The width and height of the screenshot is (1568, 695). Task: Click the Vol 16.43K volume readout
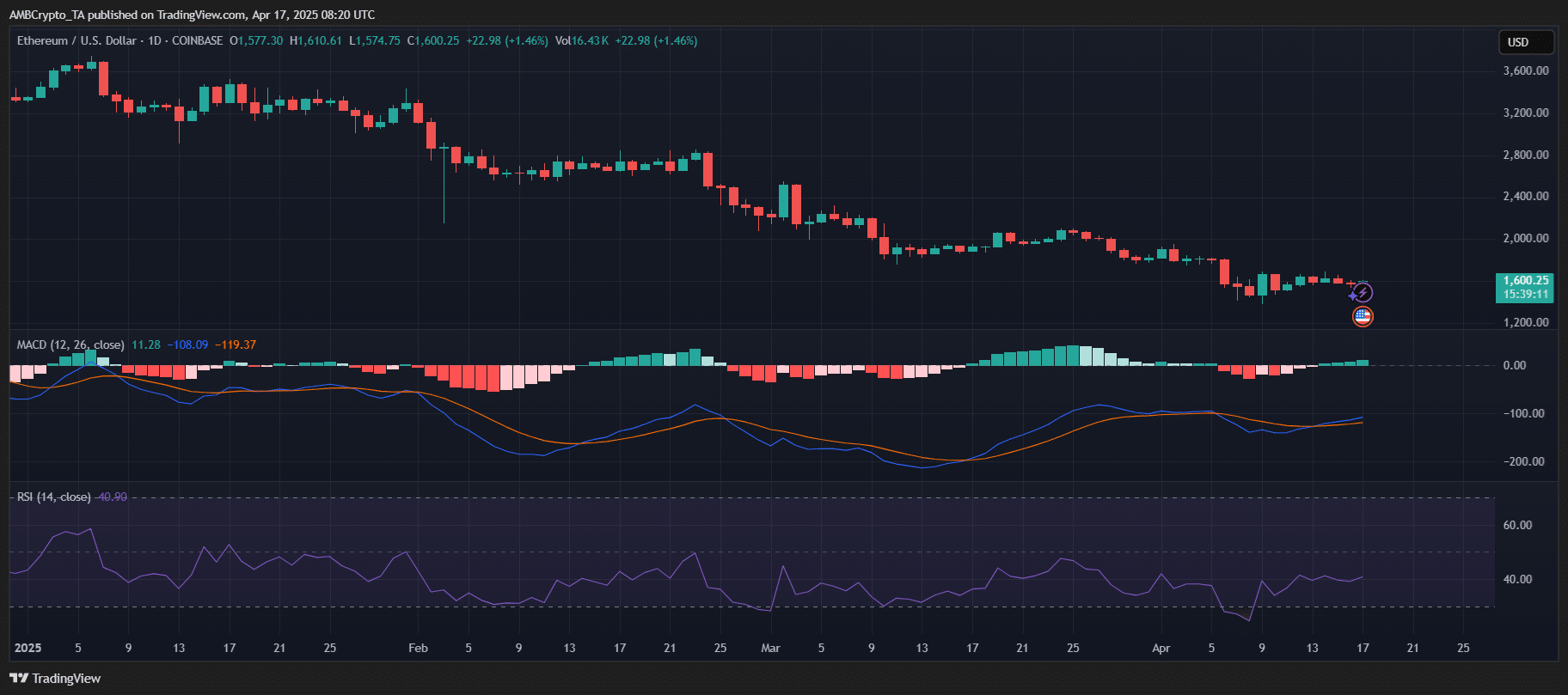tap(582, 40)
